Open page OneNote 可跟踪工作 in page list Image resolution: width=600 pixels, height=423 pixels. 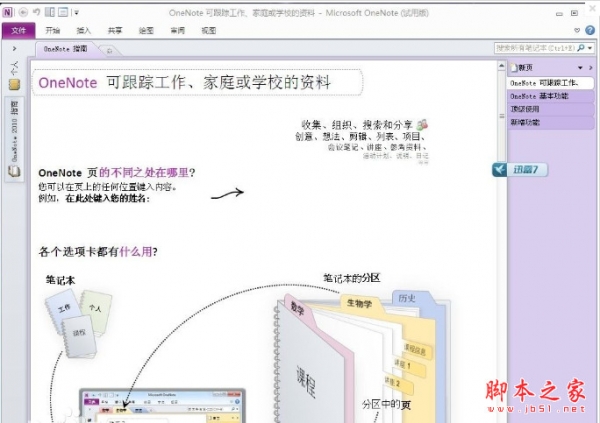(x=551, y=83)
